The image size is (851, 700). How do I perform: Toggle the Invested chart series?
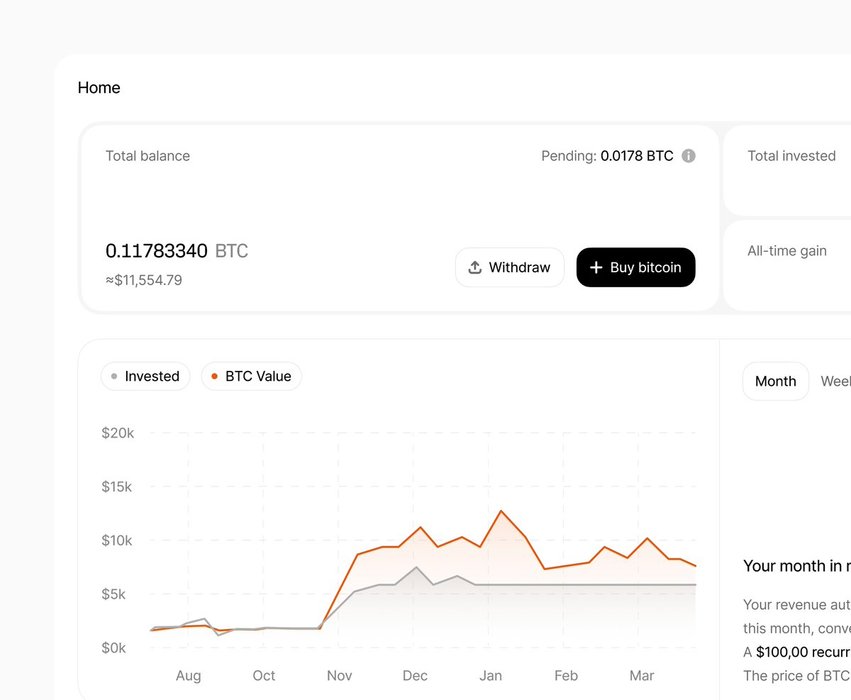coord(145,376)
